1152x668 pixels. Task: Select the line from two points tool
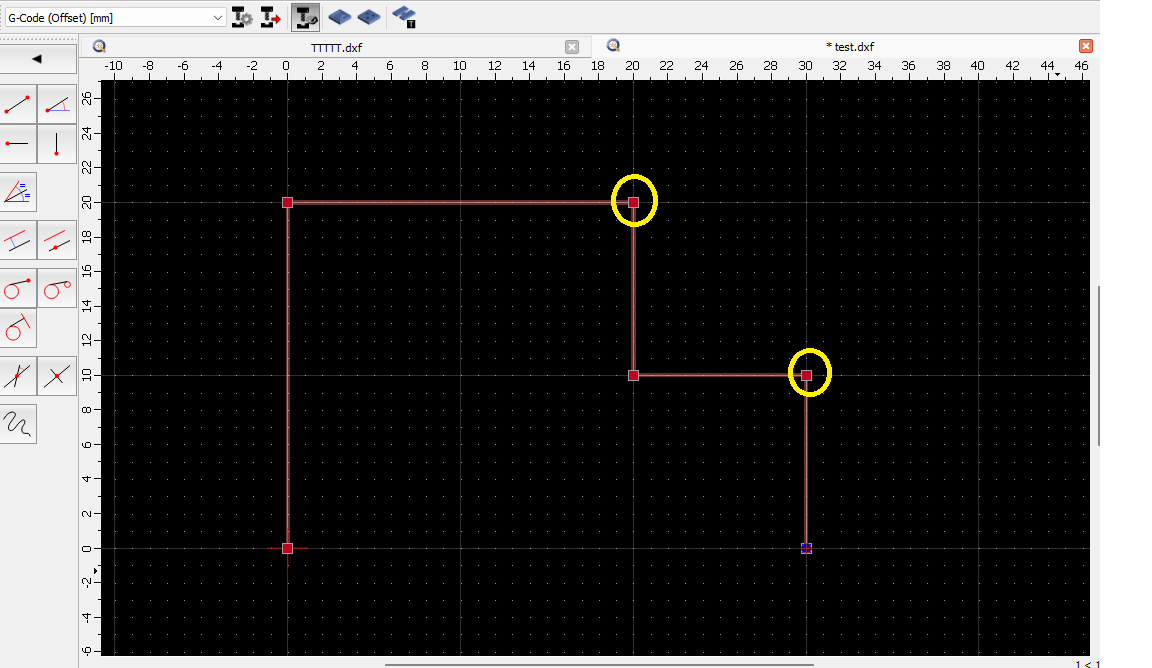click(19, 105)
